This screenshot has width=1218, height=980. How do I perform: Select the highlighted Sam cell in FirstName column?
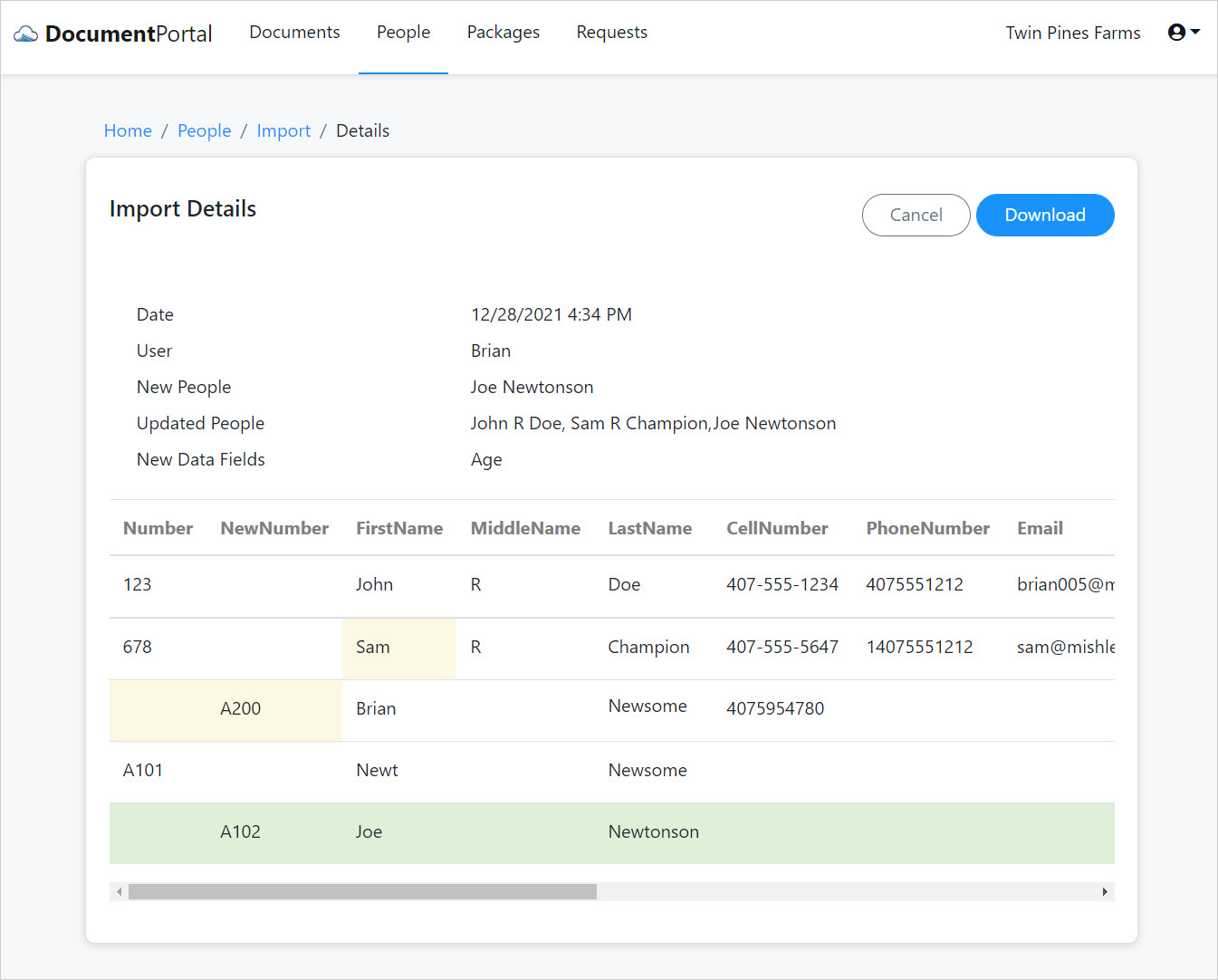point(398,647)
